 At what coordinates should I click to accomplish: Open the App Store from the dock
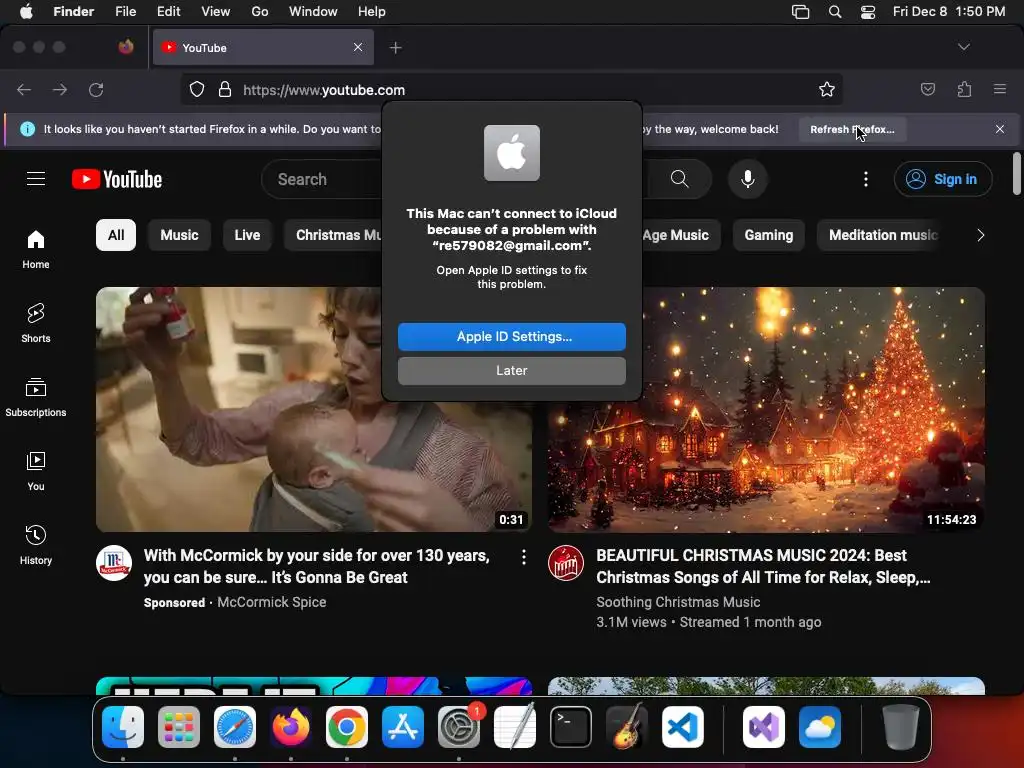pos(403,727)
